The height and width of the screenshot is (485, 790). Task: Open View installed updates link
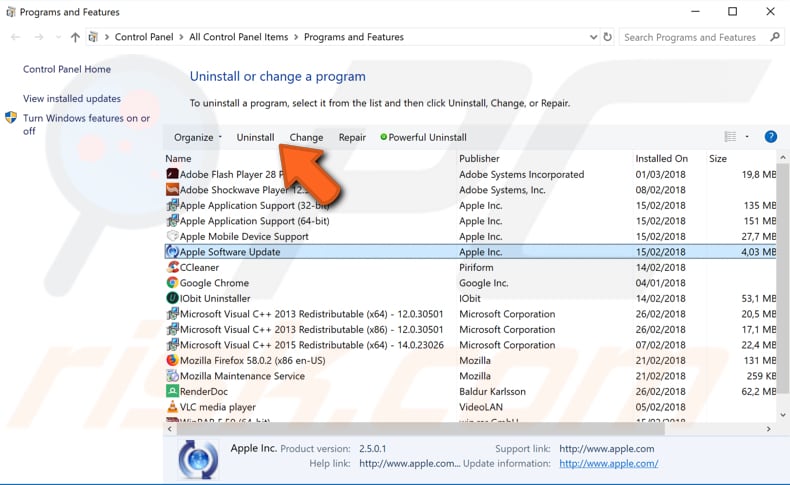coord(72,99)
